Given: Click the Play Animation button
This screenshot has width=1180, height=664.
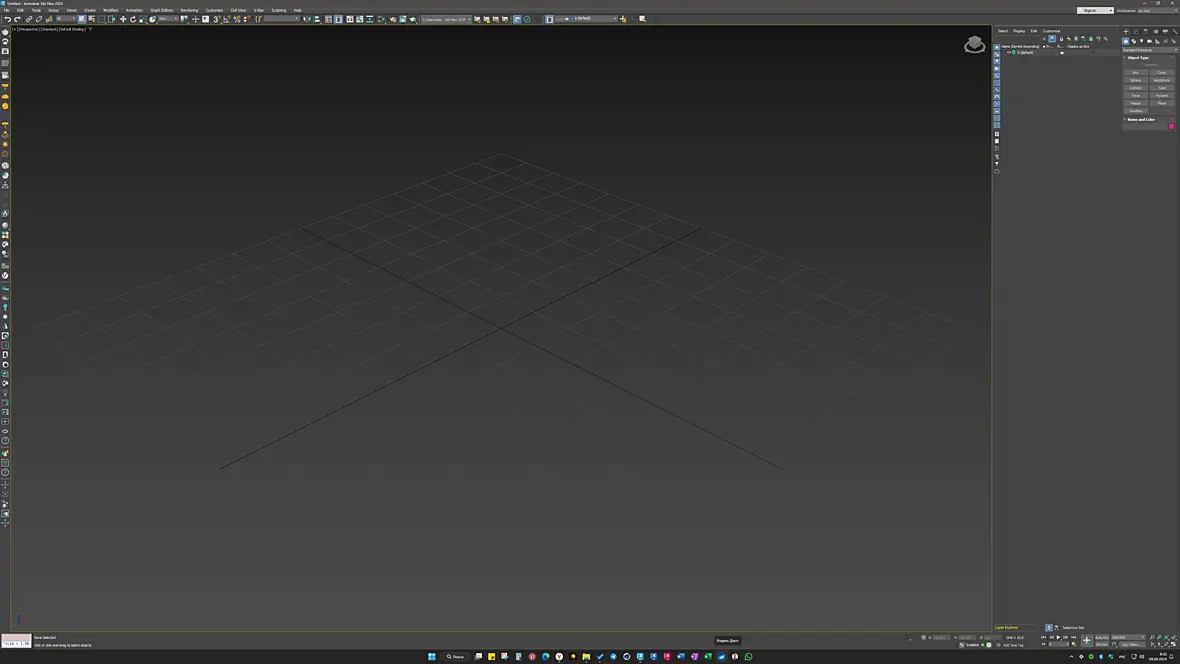Looking at the screenshot, I should [1058, 638].
